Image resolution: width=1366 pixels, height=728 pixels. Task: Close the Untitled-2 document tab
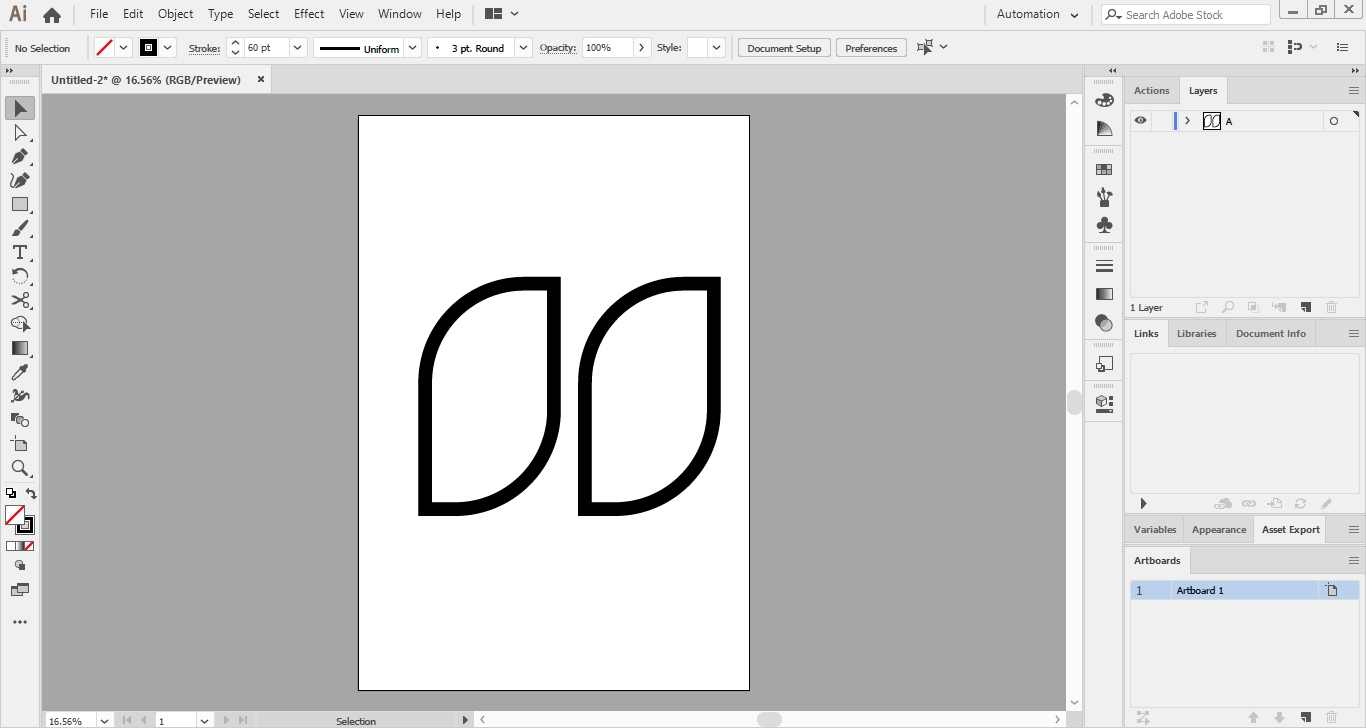[x=261, y=79]
